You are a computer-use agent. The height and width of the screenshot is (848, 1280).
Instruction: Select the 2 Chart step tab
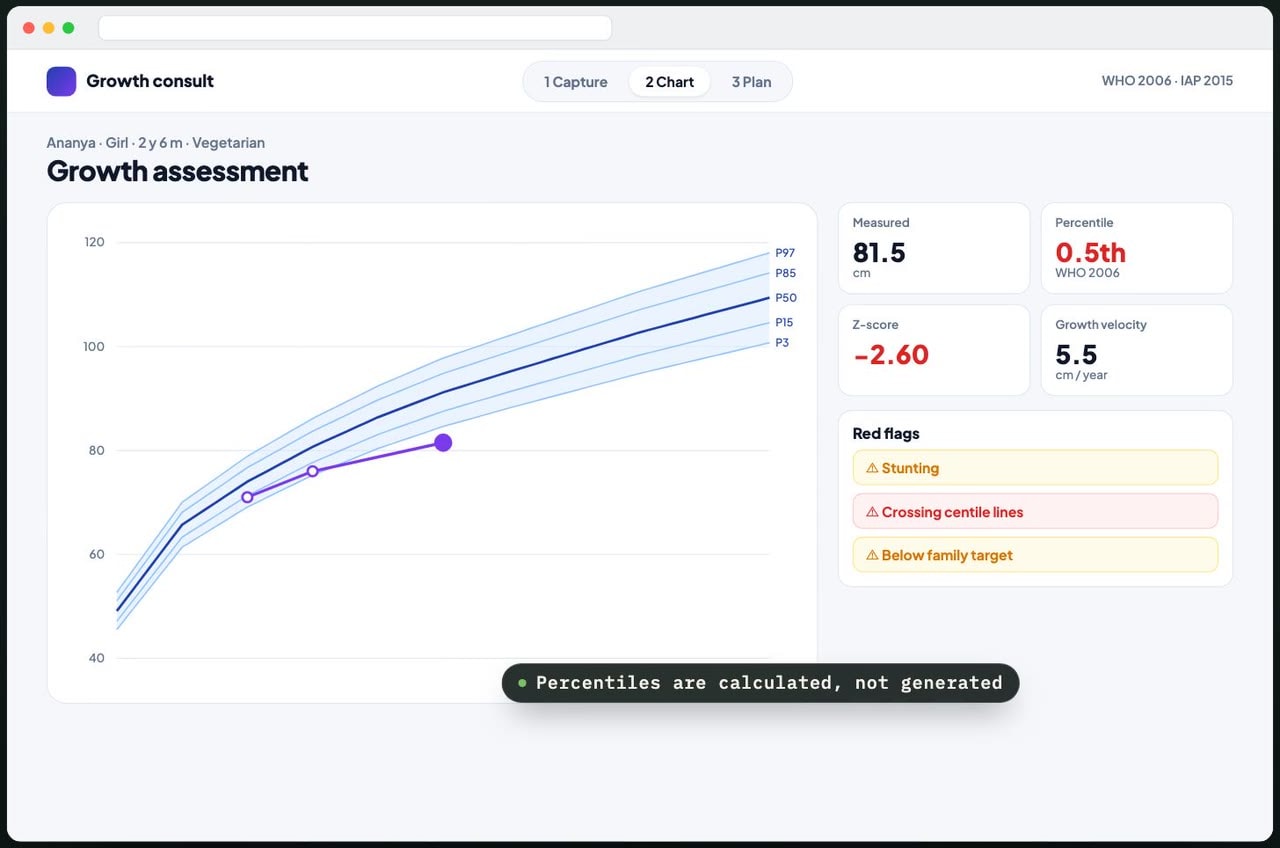pyautogui.click(x=669, y=82)
